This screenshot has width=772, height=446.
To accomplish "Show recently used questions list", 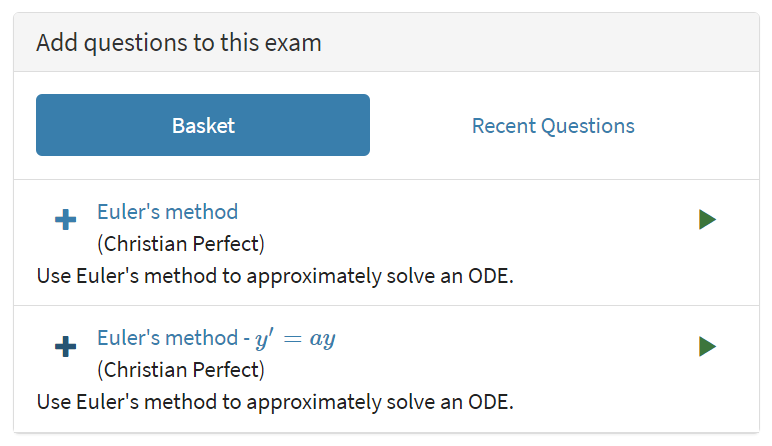I will (553, 126).
